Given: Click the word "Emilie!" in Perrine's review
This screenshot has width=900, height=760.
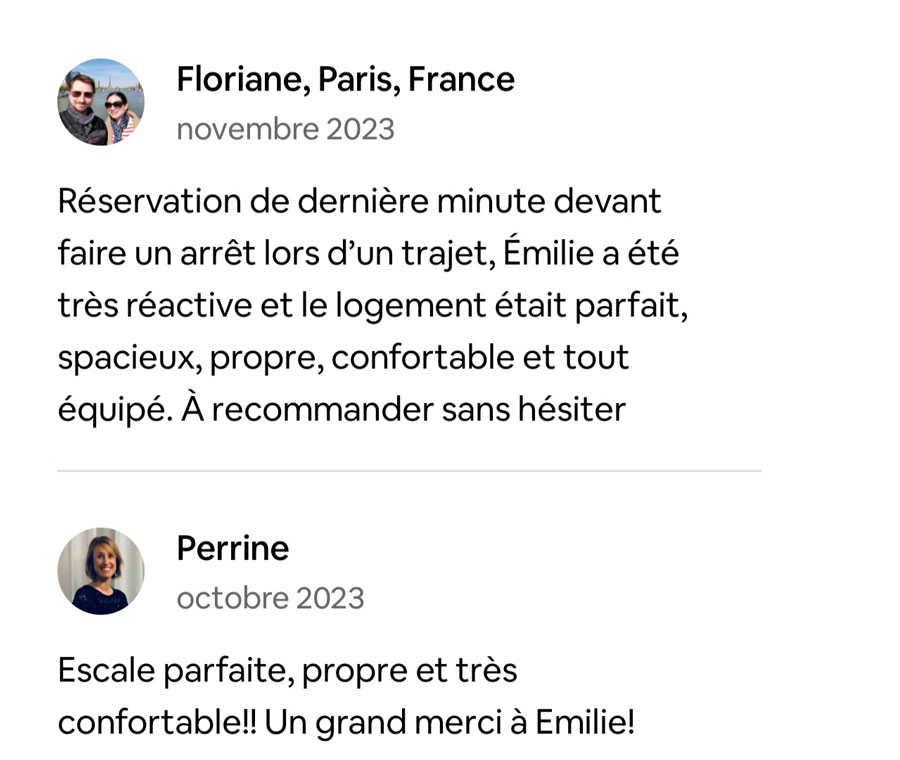Looking at the screenshot, I should click(585, 722).
